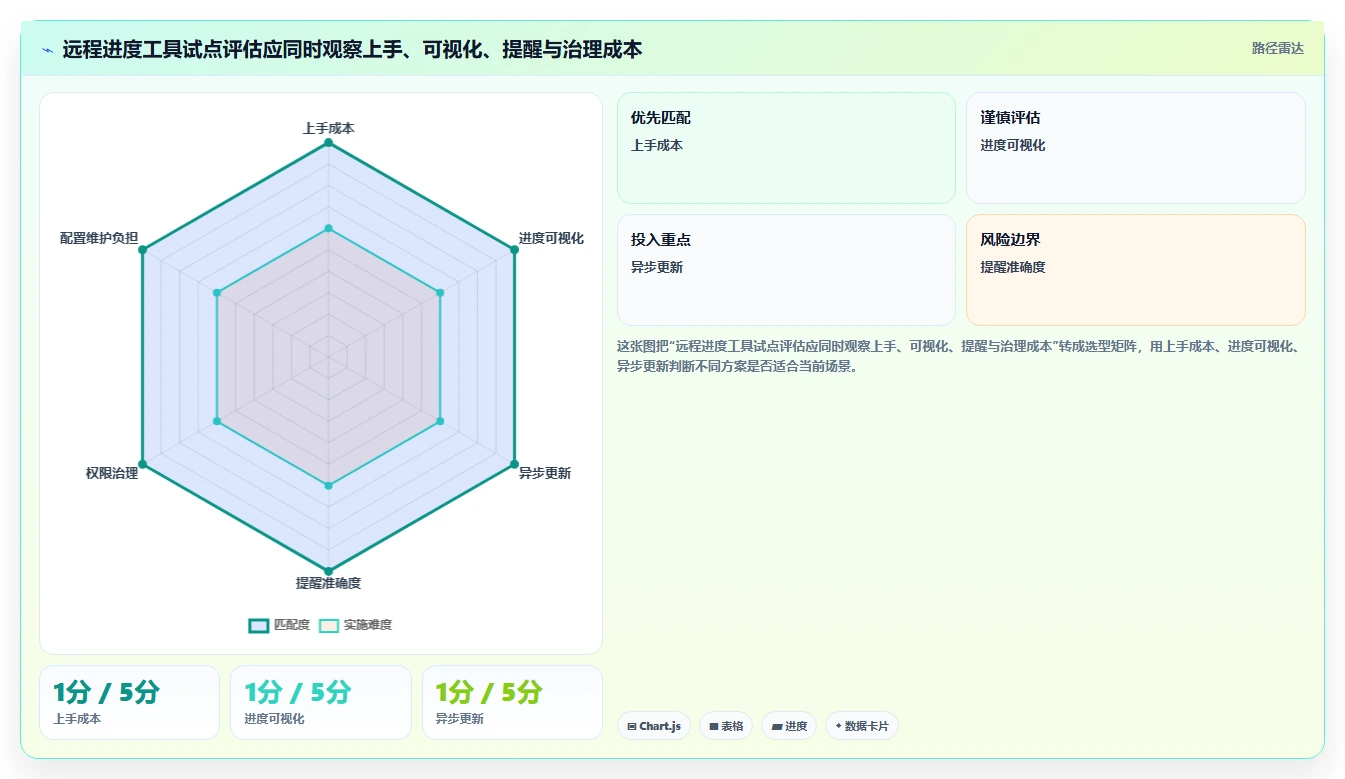Viewport: 1345px width, 779px height.
Task: Click the 进度可视化 radar axis label
Action: click(551, 238)
